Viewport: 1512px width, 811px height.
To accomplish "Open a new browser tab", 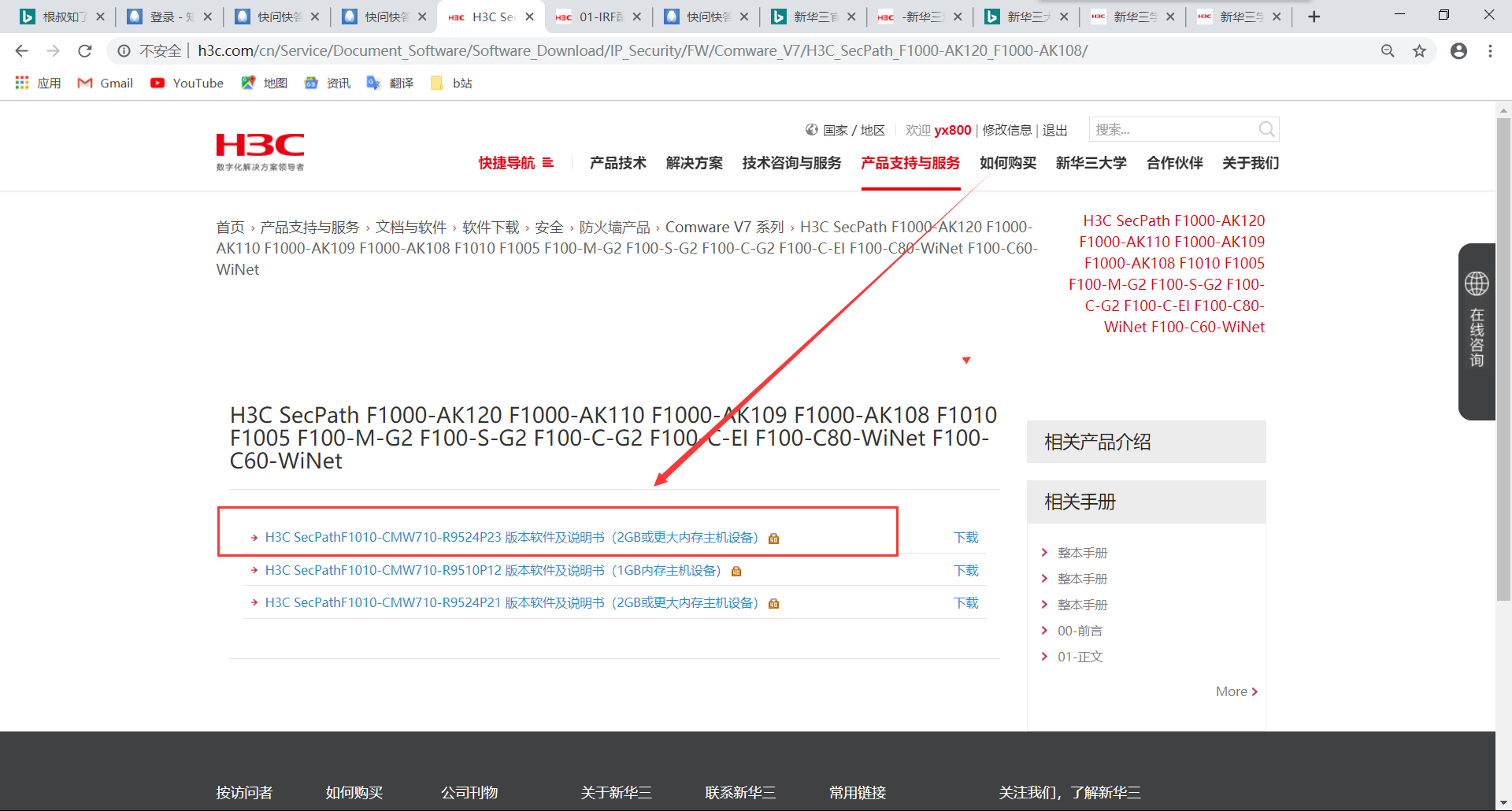I will pyautogui.click(x=1314, y=17).
